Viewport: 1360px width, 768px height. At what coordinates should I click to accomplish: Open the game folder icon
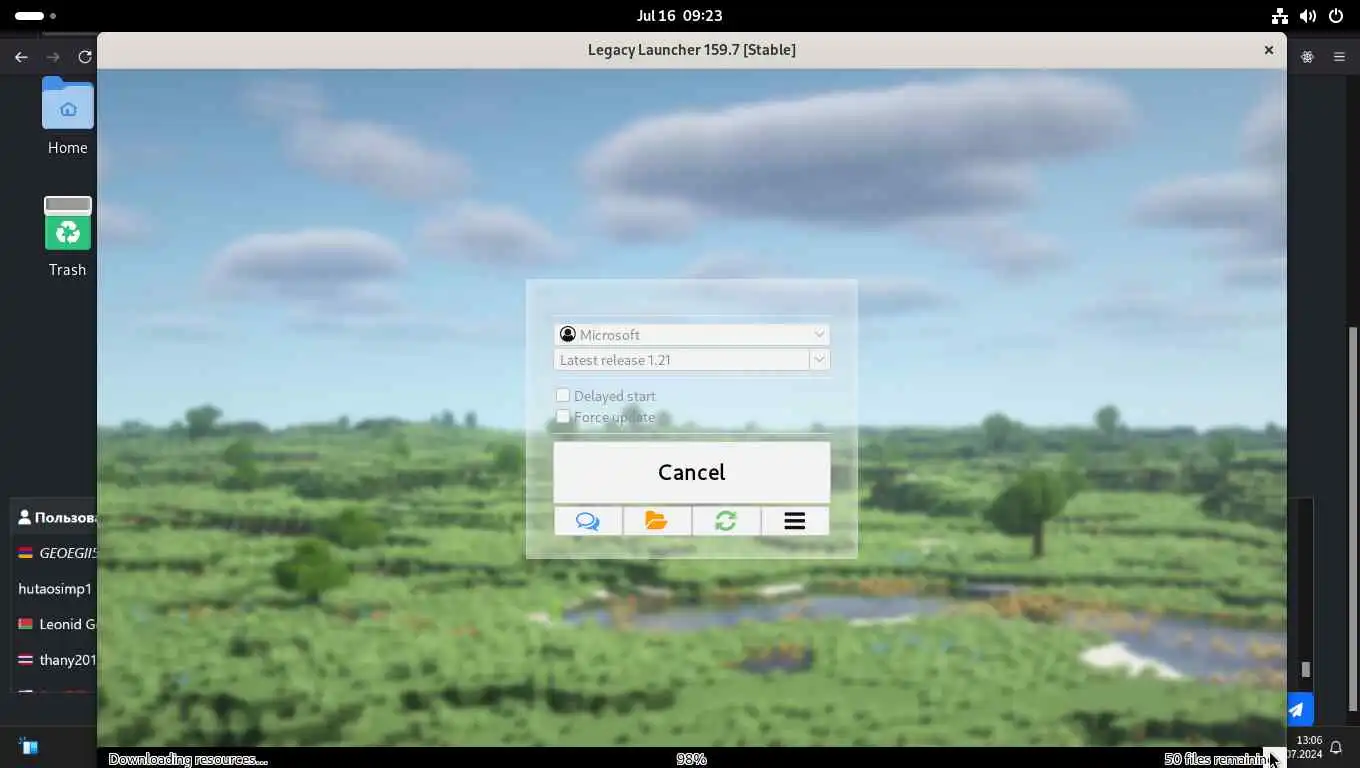coord(656,521)
